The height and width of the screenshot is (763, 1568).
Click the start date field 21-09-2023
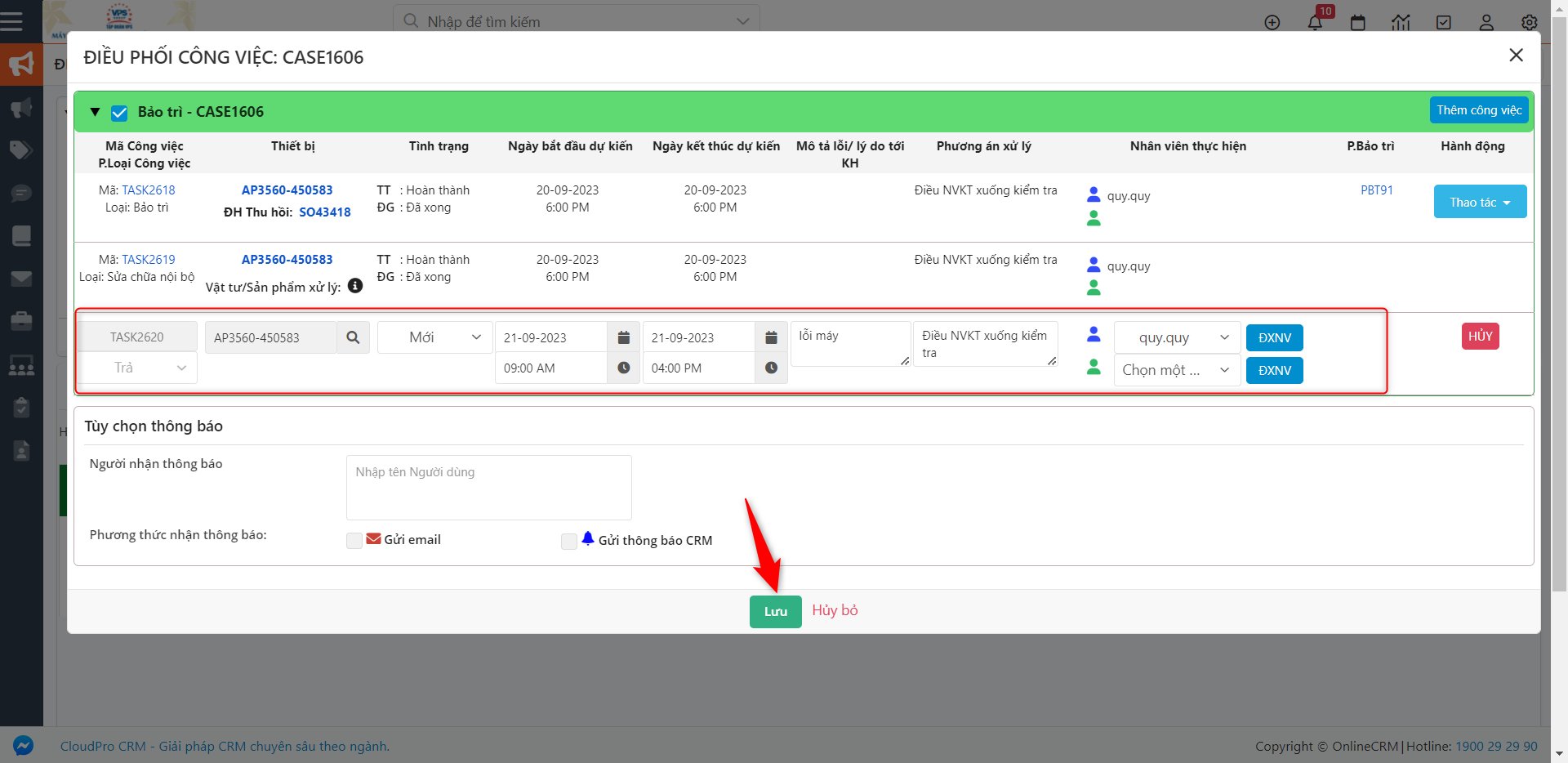(x=551, y=337)
